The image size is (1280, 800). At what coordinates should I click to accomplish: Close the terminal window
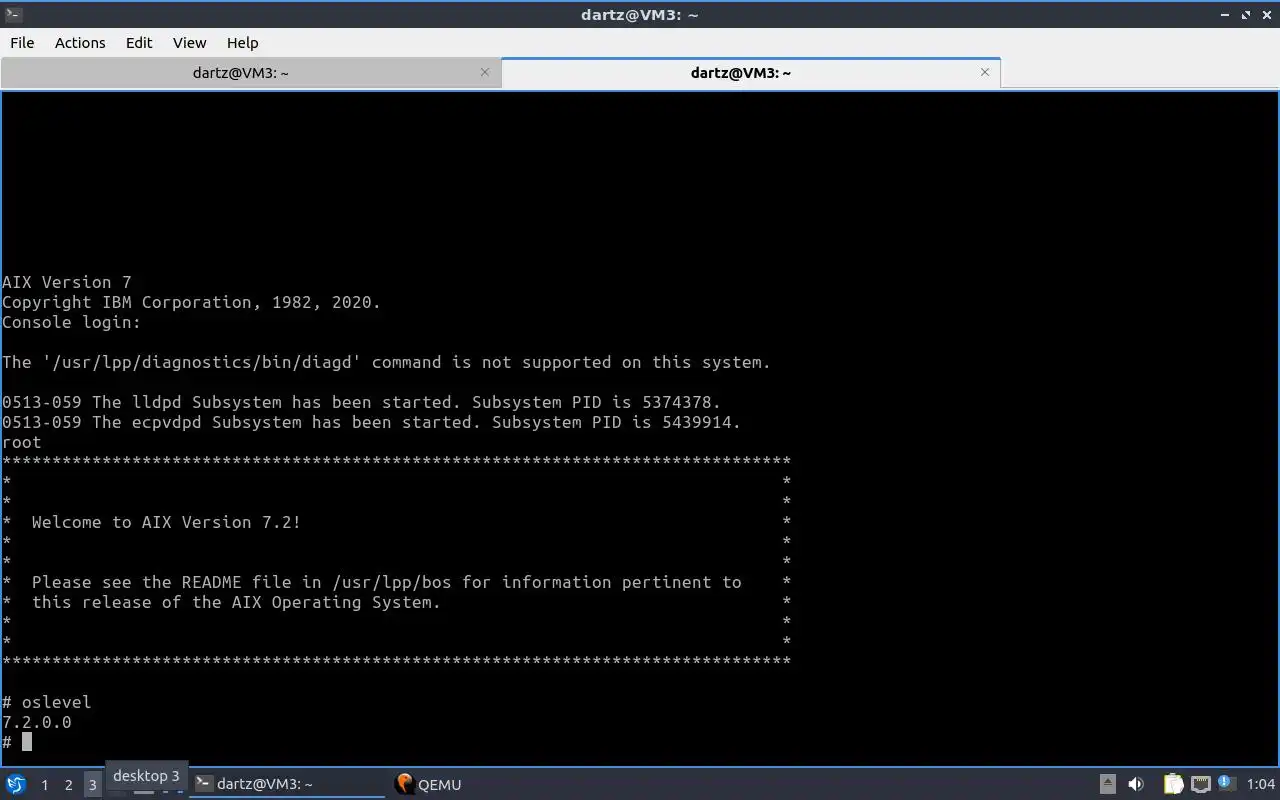click(x=1267, y=15)
